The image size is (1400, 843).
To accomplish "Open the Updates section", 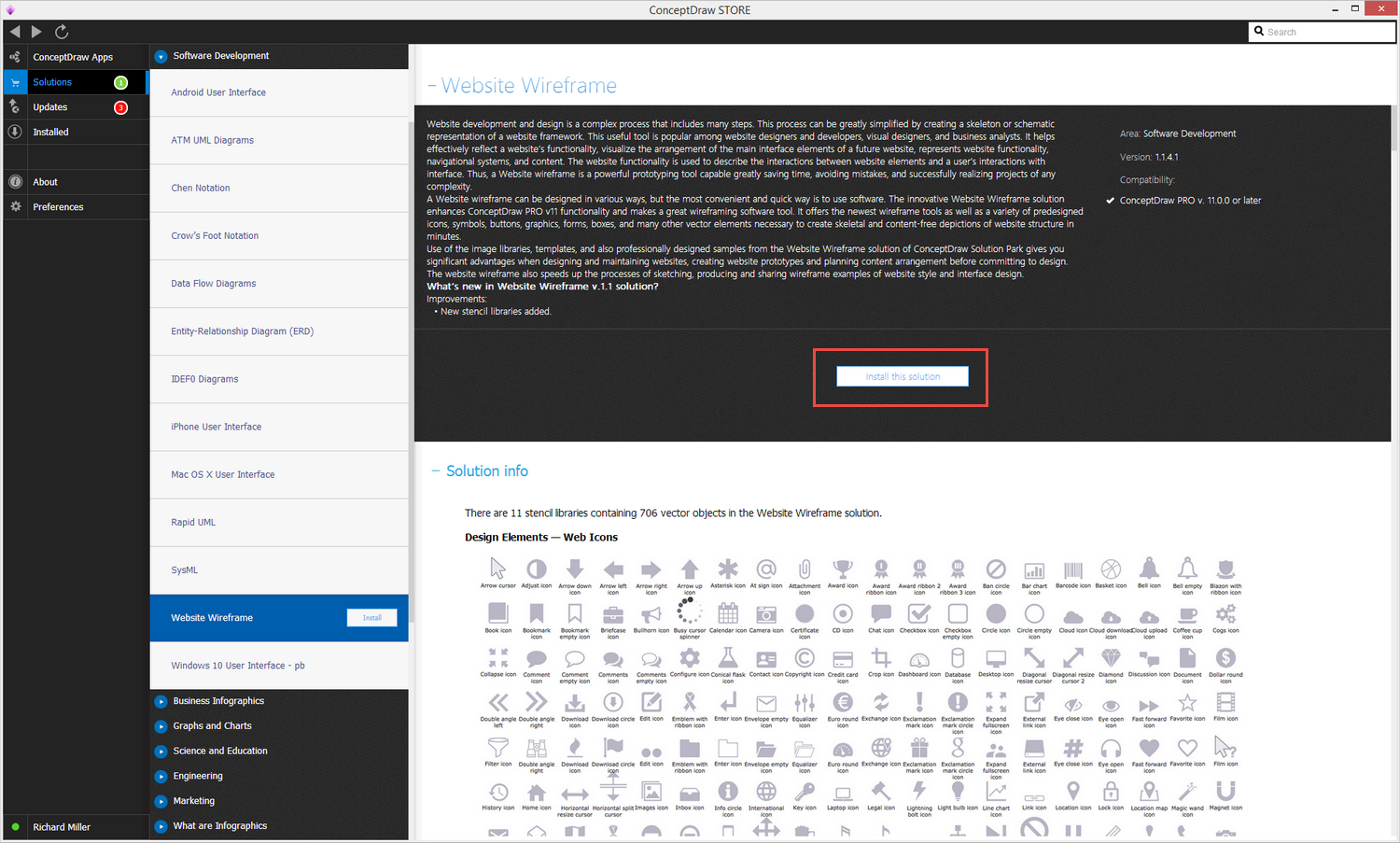I will (x=76, y=107).
